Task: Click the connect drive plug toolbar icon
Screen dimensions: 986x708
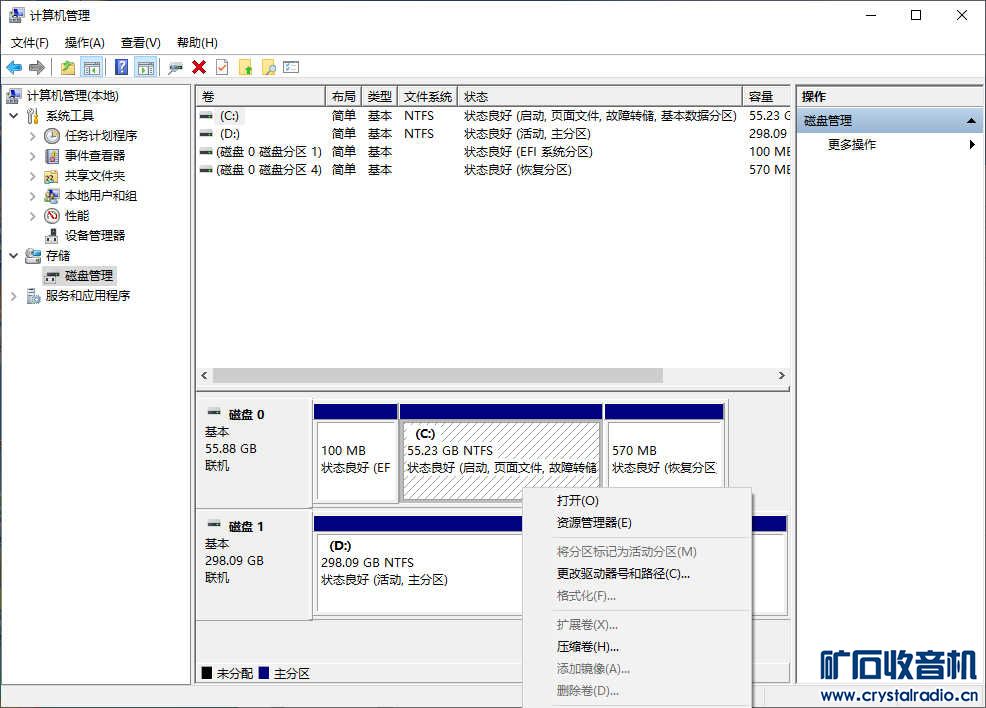Action: [175, 67]
